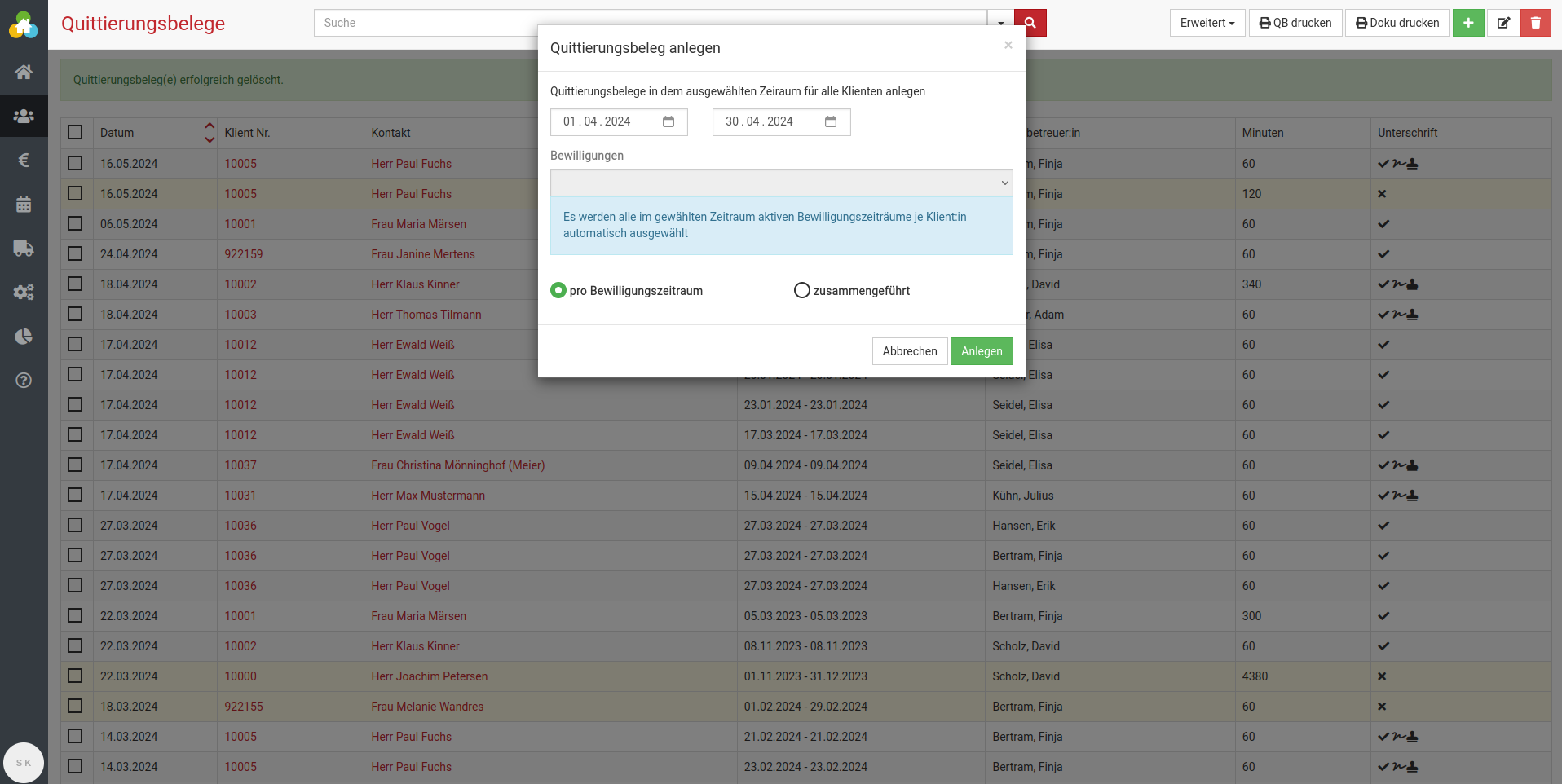Open Herr Max Mustermann contact link

pyautogui.click(x=427, y=496)
